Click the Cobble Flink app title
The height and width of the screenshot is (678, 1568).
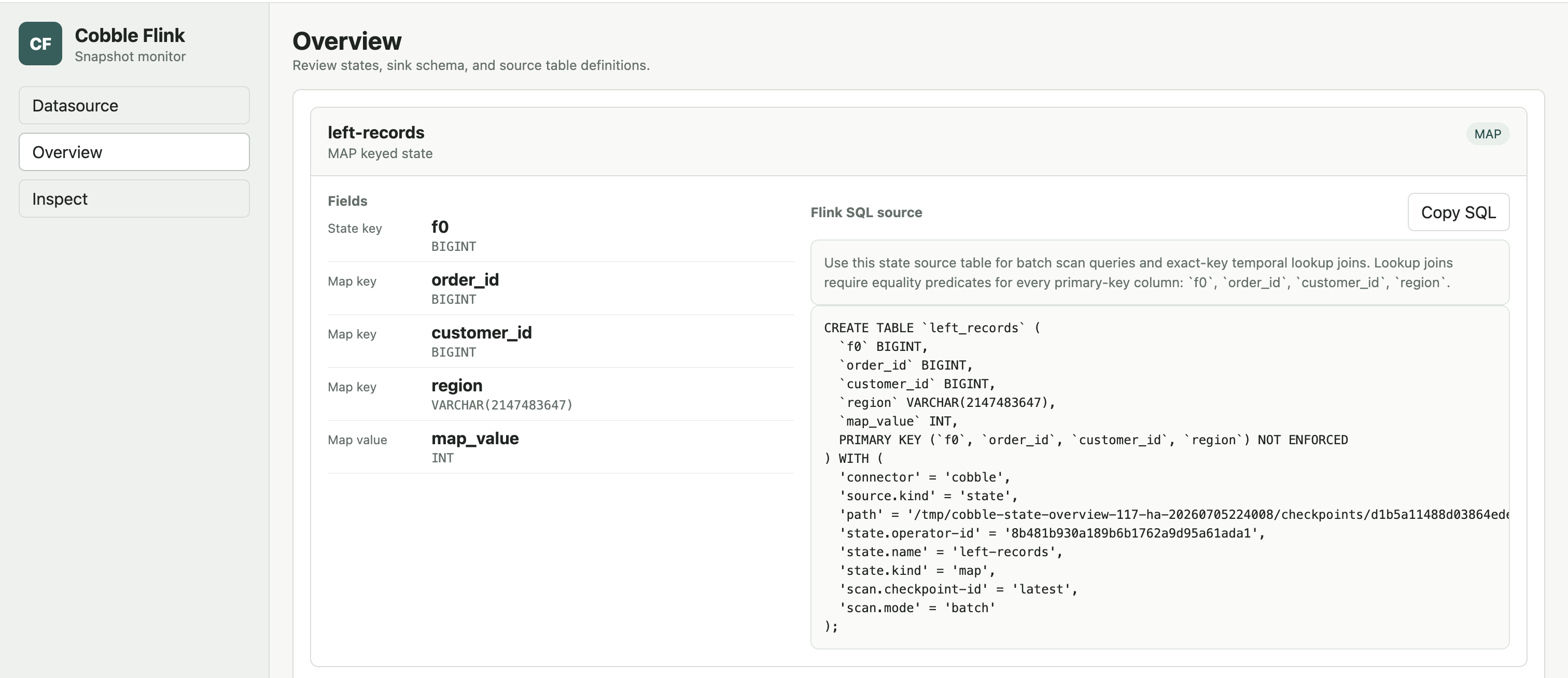pos(130,35)
